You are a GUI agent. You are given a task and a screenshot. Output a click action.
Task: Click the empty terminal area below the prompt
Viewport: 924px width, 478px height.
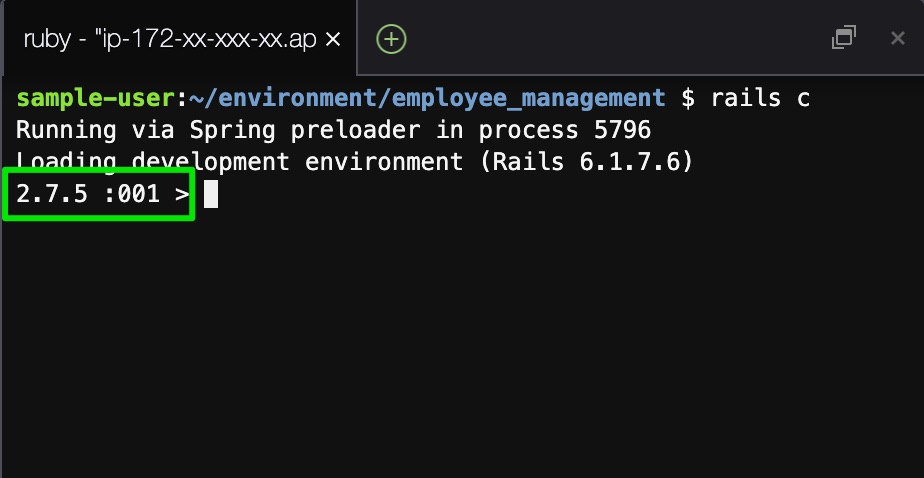(x=460, y=340)
